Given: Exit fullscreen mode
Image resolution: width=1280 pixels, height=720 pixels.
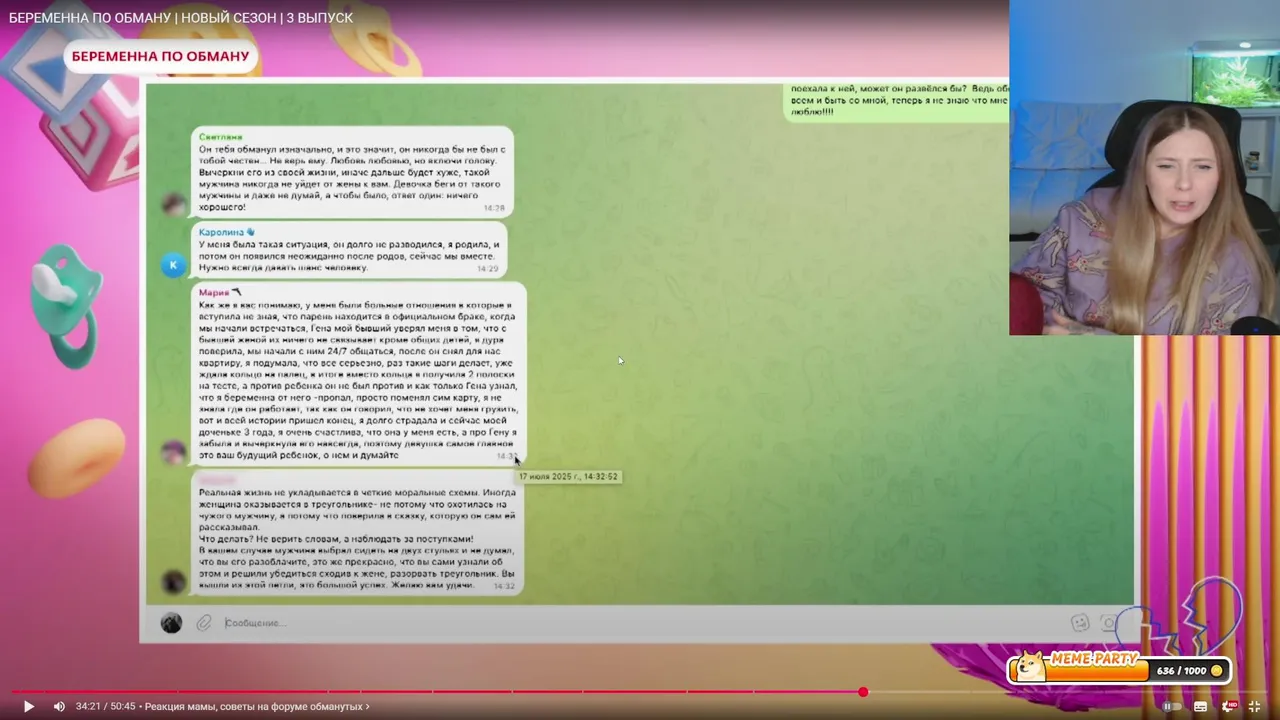Looking at the screenshot, I should (1255, 706).
